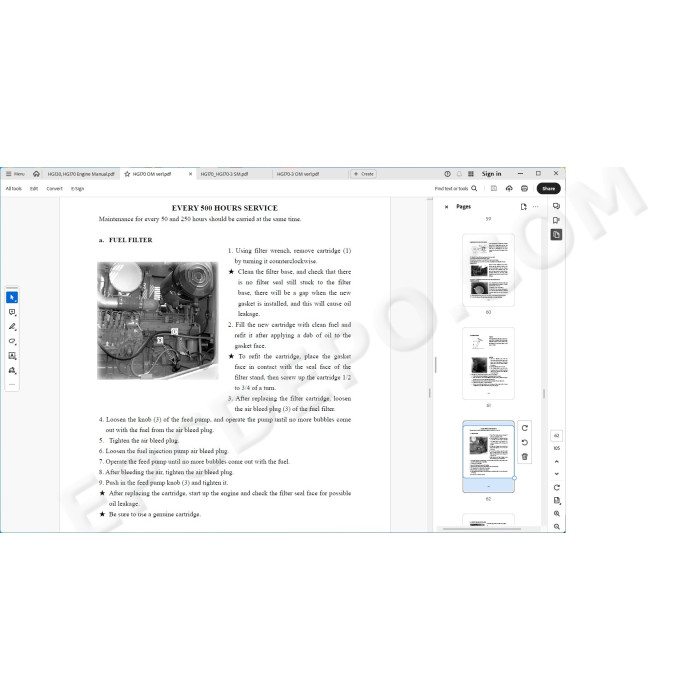The width and height of the screenshot is (700, 700).
Task: Choose the Highlight pen tool
Action: 12,327
